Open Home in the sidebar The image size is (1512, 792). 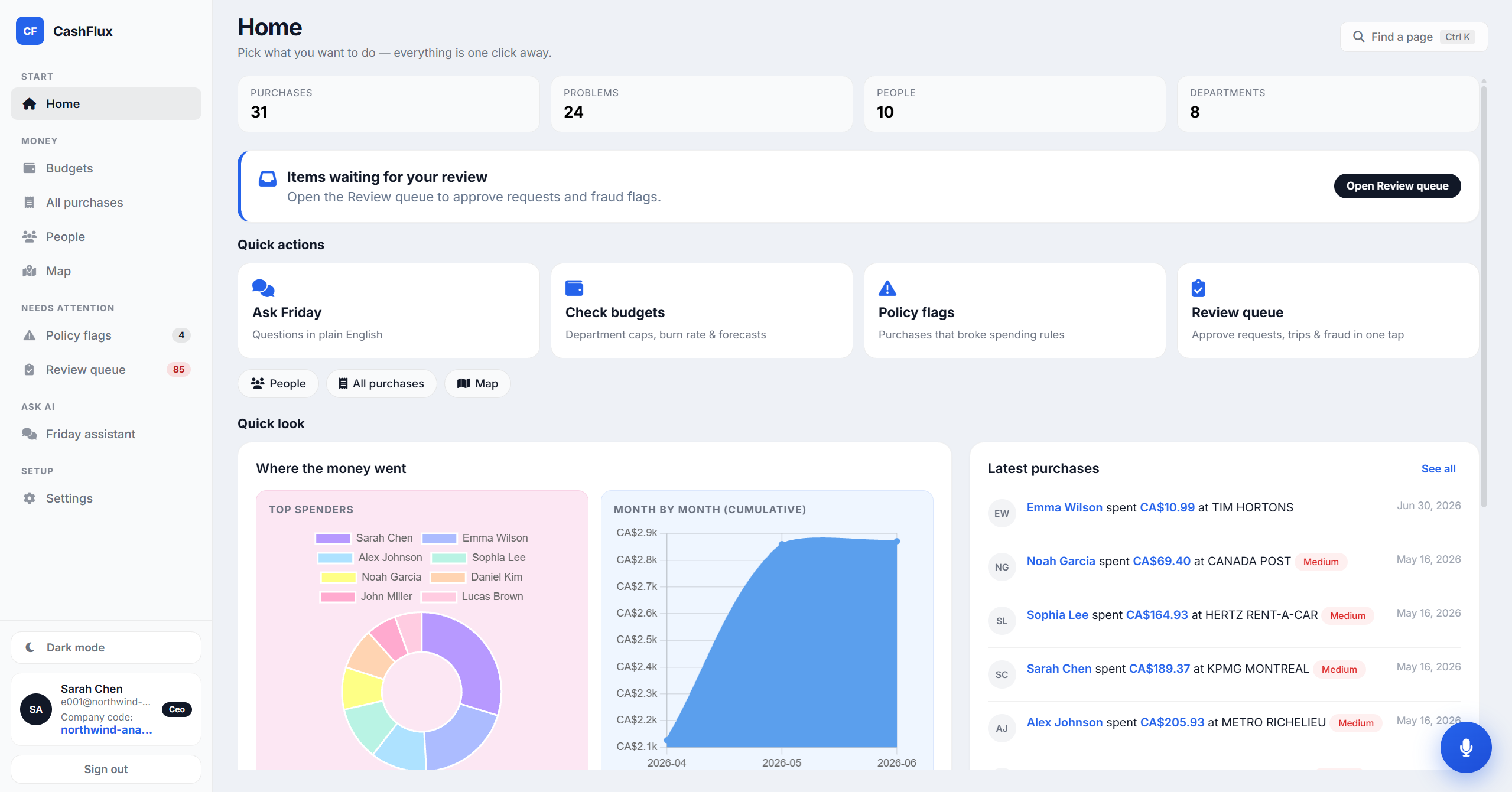(106, 104)
